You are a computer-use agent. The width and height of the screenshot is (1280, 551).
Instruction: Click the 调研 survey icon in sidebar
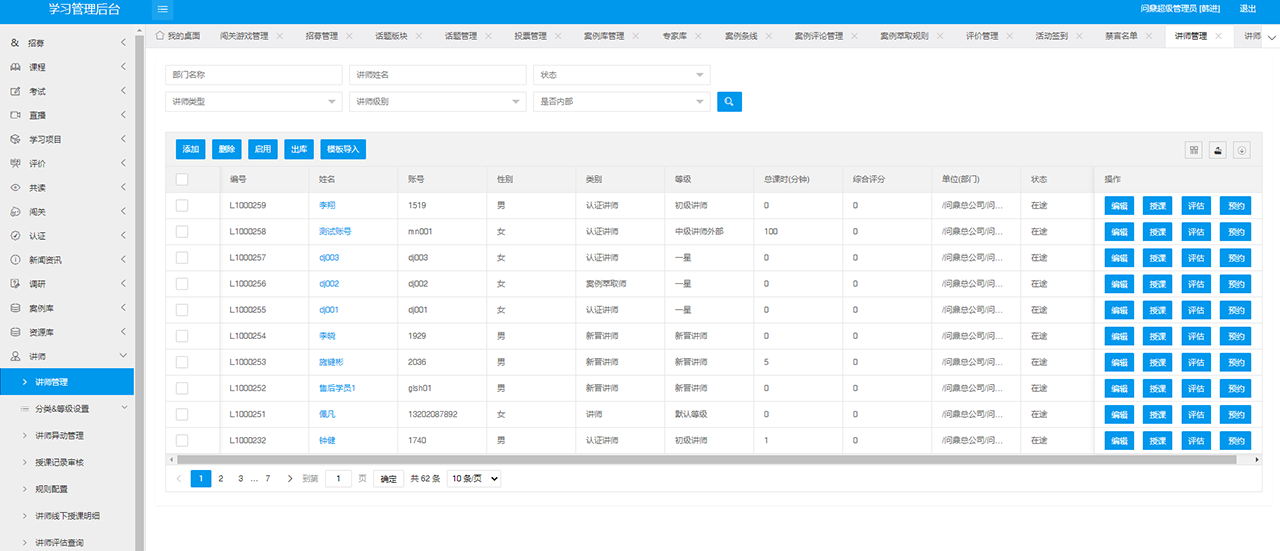tap(15, 283)
